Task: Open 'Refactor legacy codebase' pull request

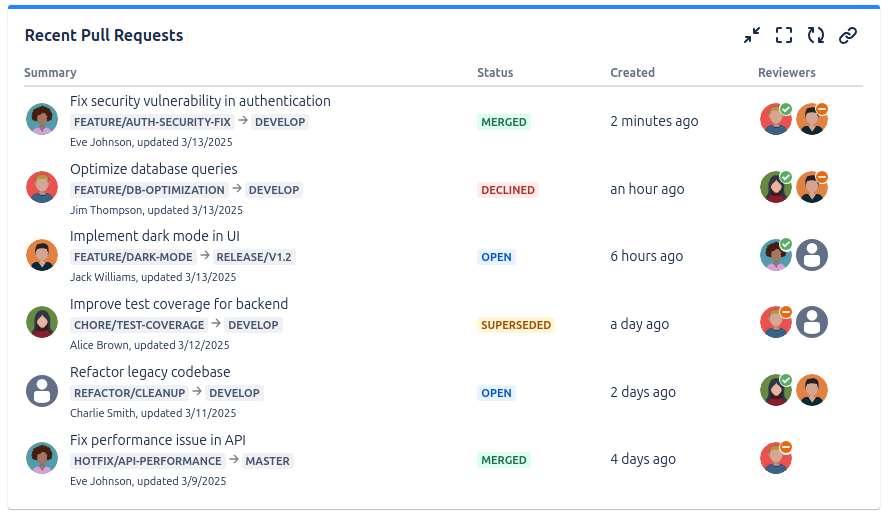Action: (x=150, y=372)
